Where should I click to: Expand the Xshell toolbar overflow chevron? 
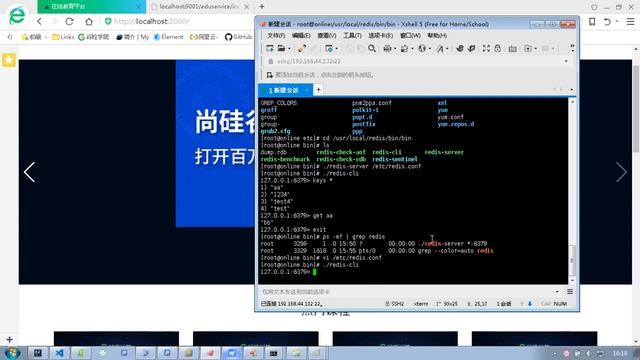pos(572,48)
